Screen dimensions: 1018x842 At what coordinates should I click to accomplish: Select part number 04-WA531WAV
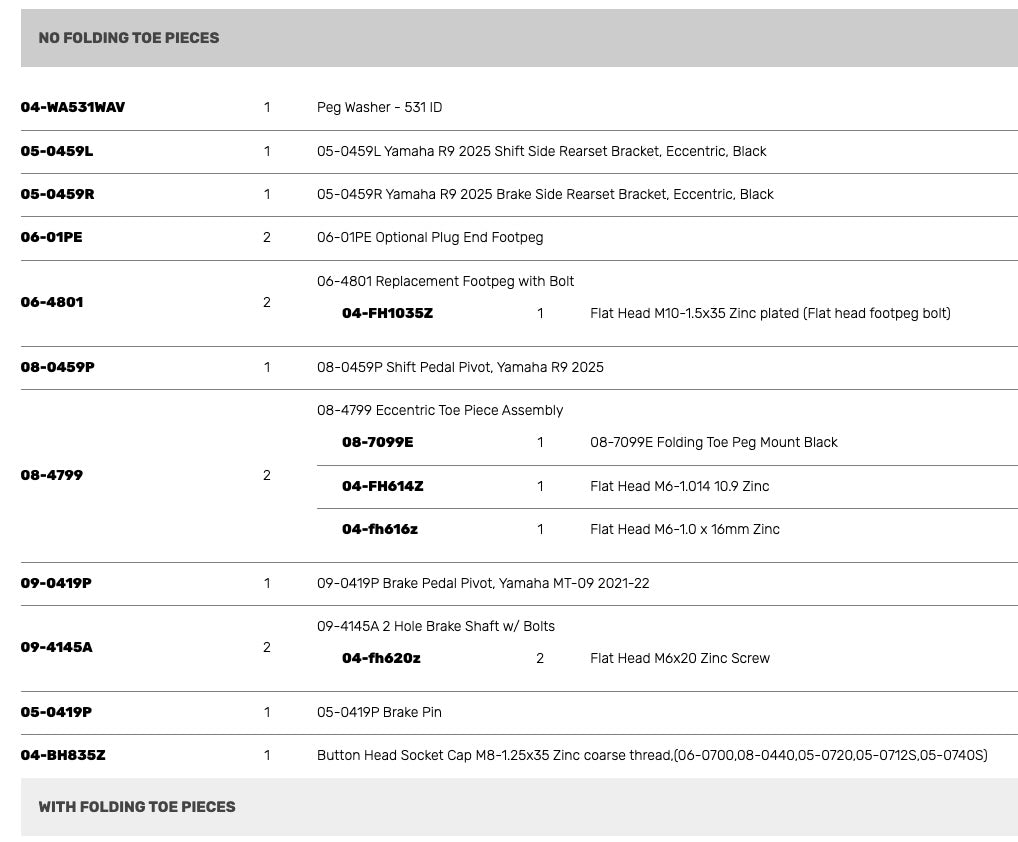(73, 107)
